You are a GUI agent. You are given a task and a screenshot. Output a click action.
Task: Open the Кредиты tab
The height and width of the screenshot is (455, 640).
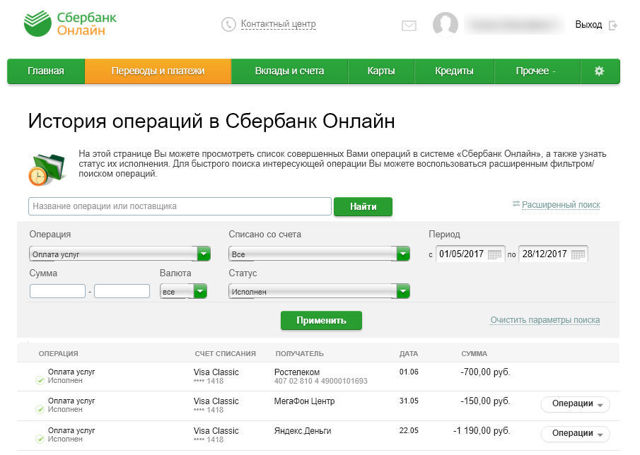coord(454,71)
